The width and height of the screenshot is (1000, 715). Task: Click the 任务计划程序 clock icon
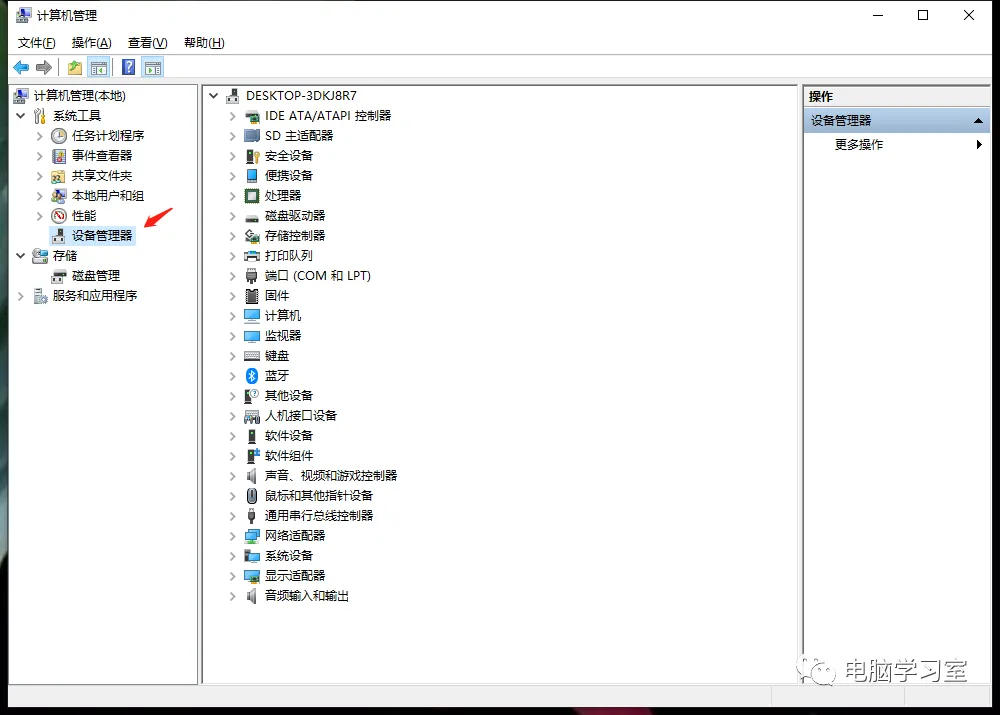tap(59, 136)
